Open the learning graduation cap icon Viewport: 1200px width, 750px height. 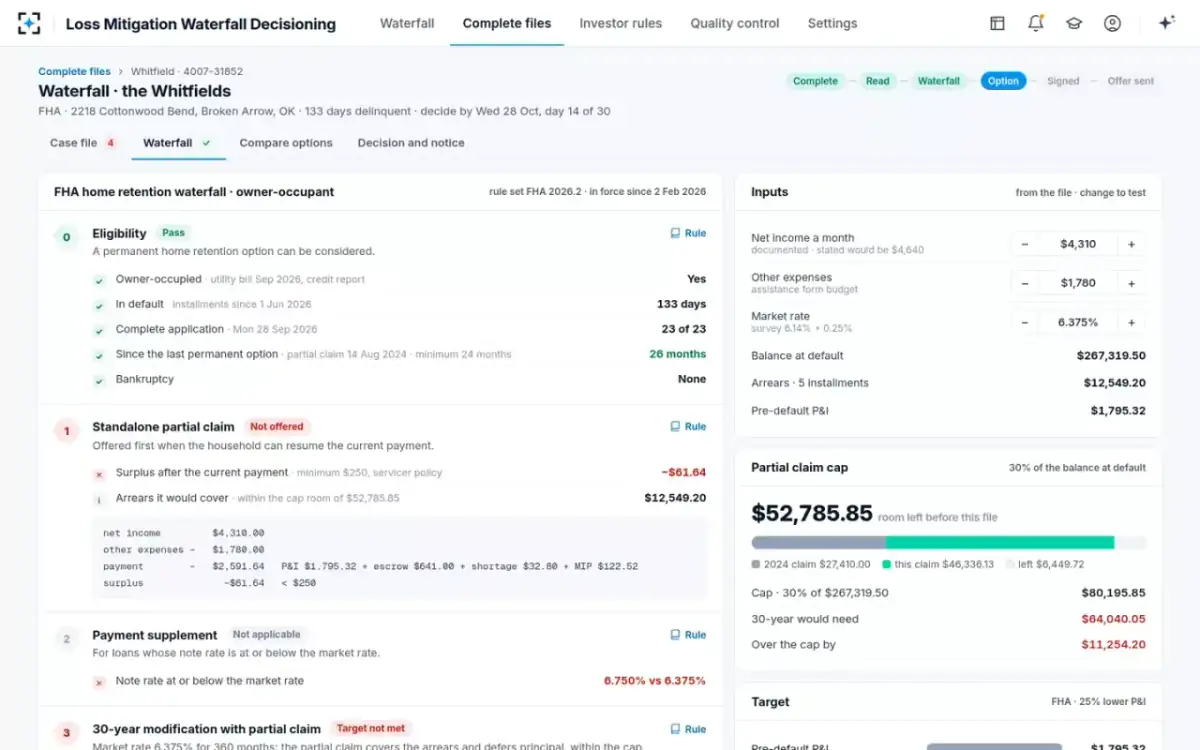pyautogui.click(x=1074, y=23)
